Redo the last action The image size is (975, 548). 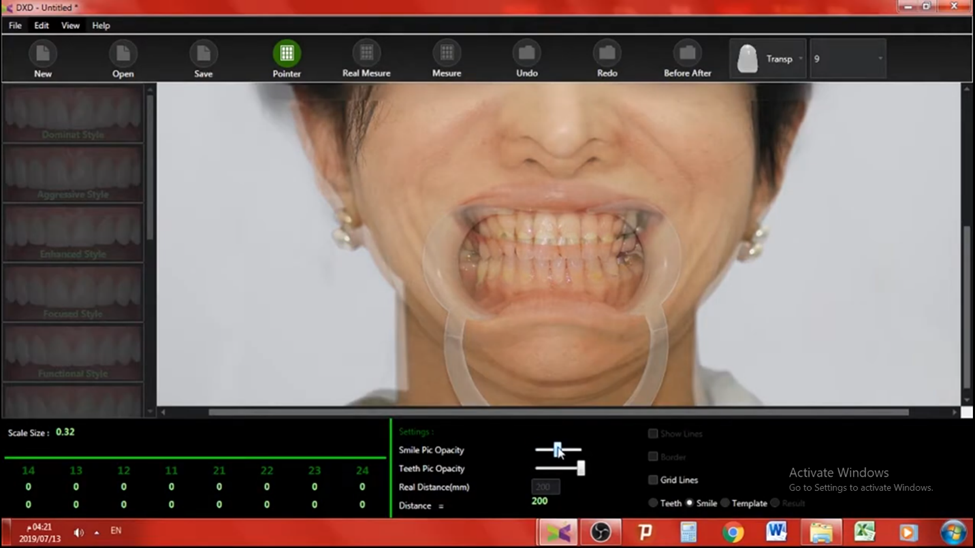pyautogui.click(x=607, y=53)
